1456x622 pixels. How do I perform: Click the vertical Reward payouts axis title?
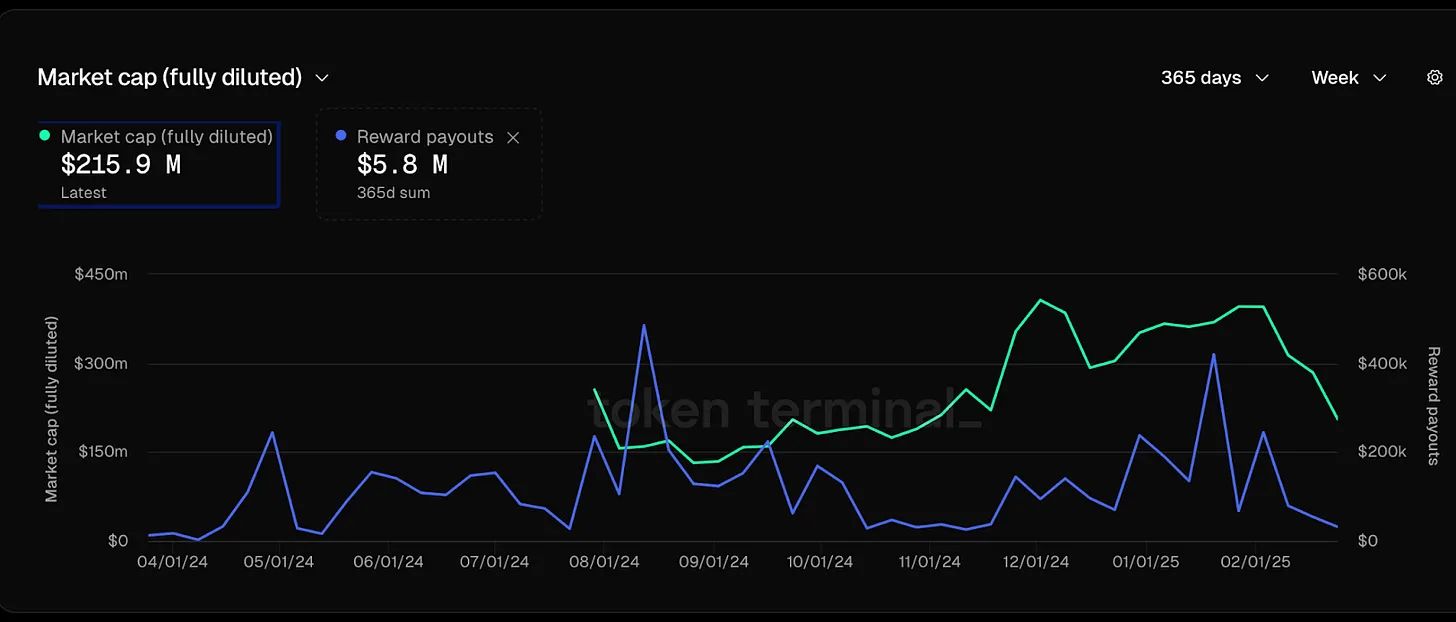click(x=1433, y=406)
